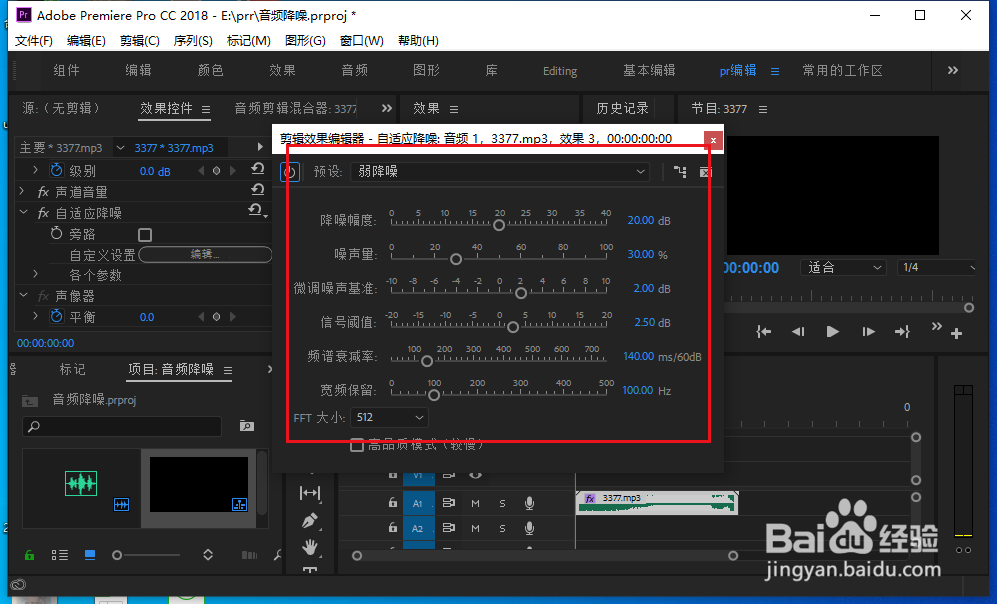Open the 序列(S) menu
Image resolution: width=997 pixels, height=604 pixels.
(193, 41)
